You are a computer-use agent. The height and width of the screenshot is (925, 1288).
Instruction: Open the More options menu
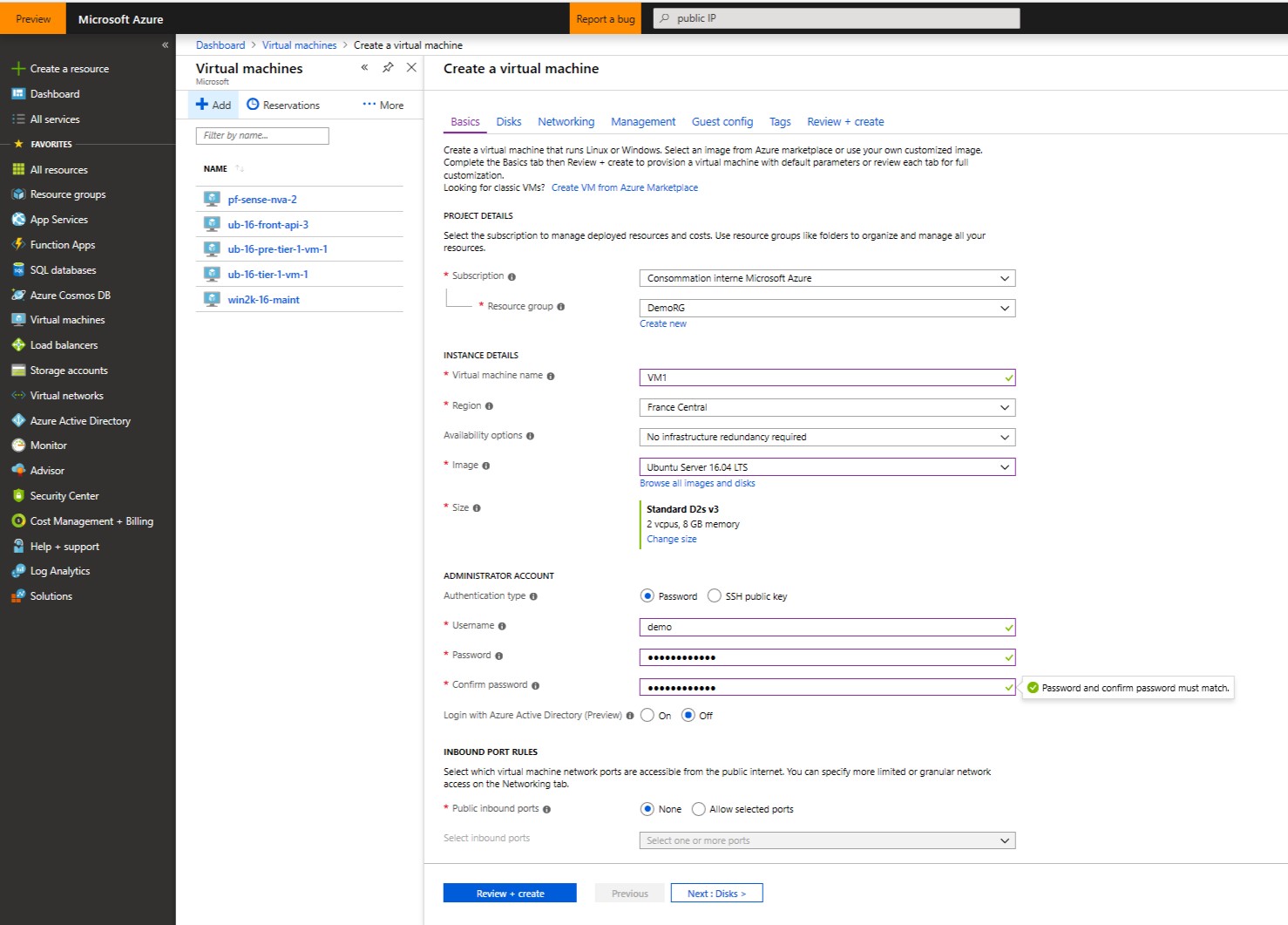[383, 105]
